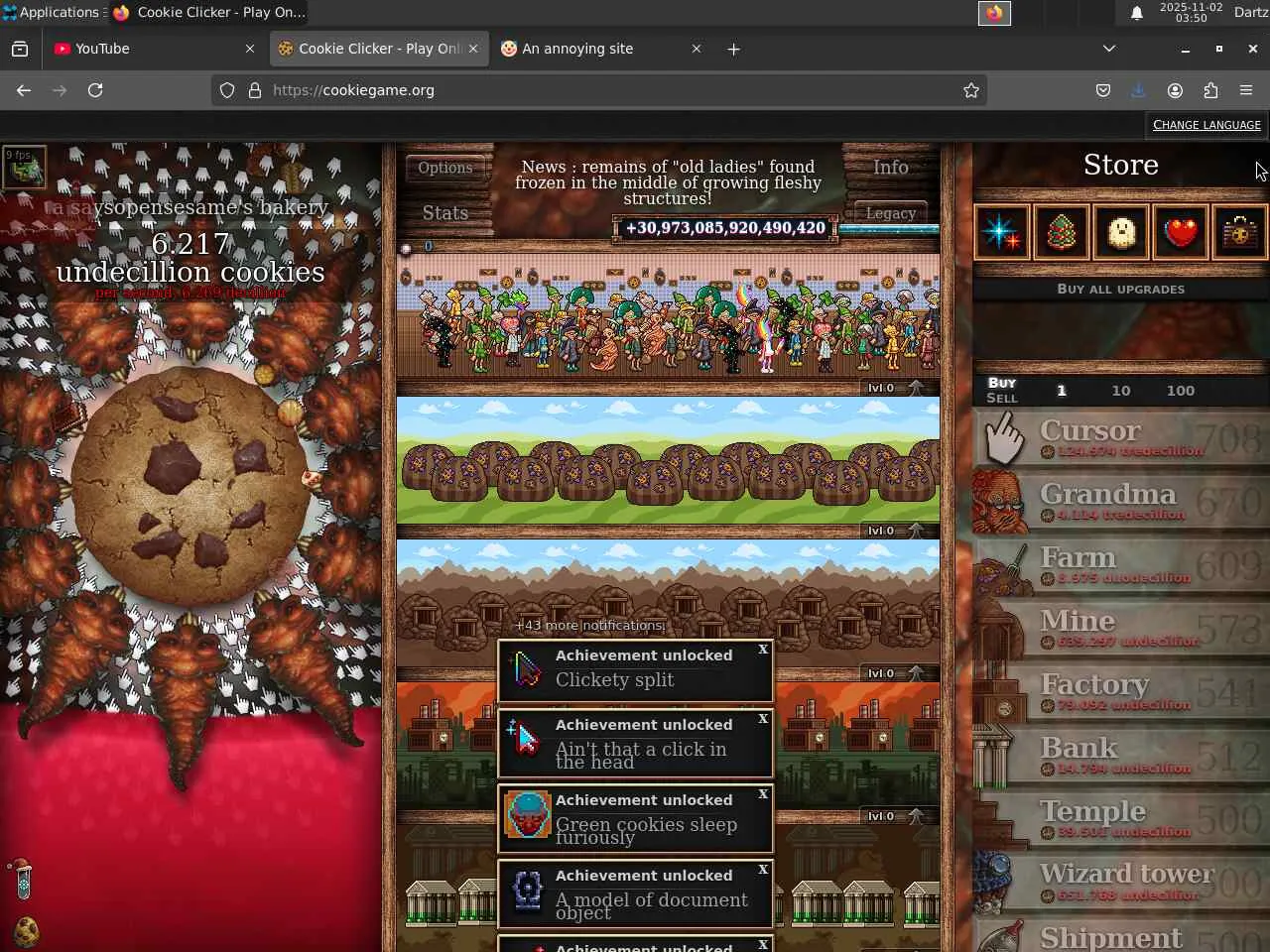Buy the blue and red sparkle upgrade
Viewport: 1270px width, 952px height.
(1002, 232)
